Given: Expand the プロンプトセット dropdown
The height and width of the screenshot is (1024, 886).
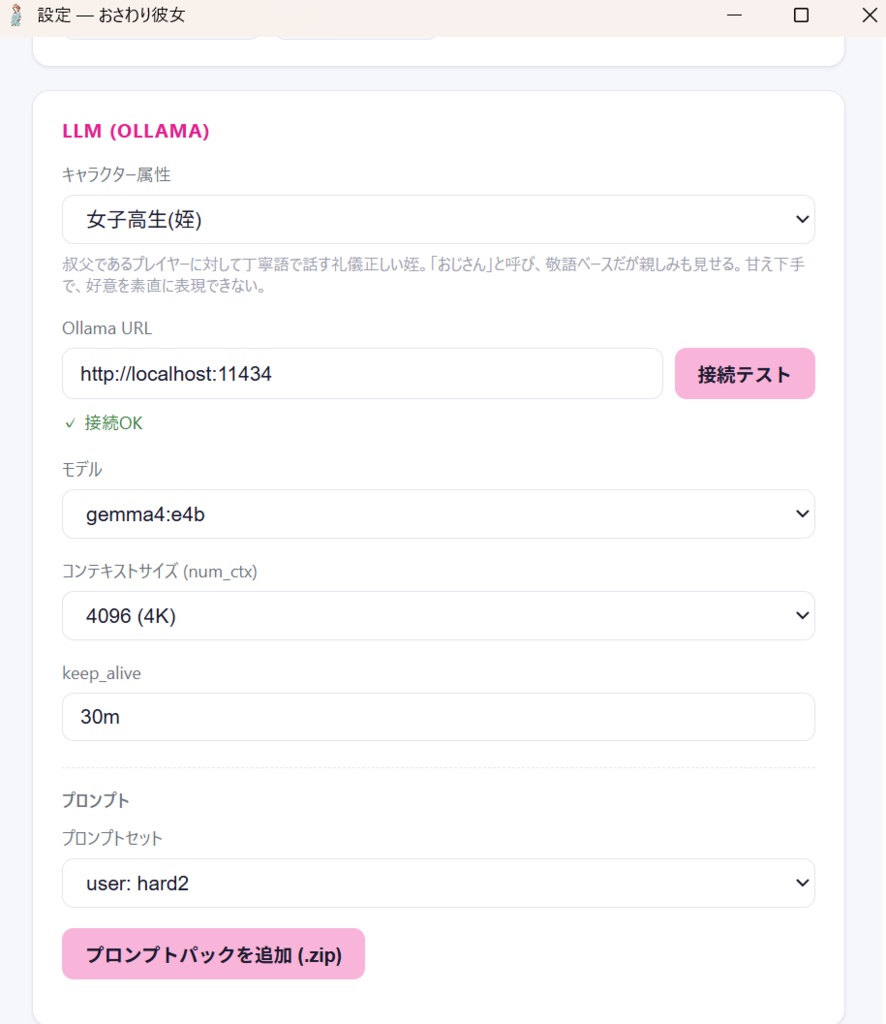Looking at the screenshot, I should pos(438,883).
